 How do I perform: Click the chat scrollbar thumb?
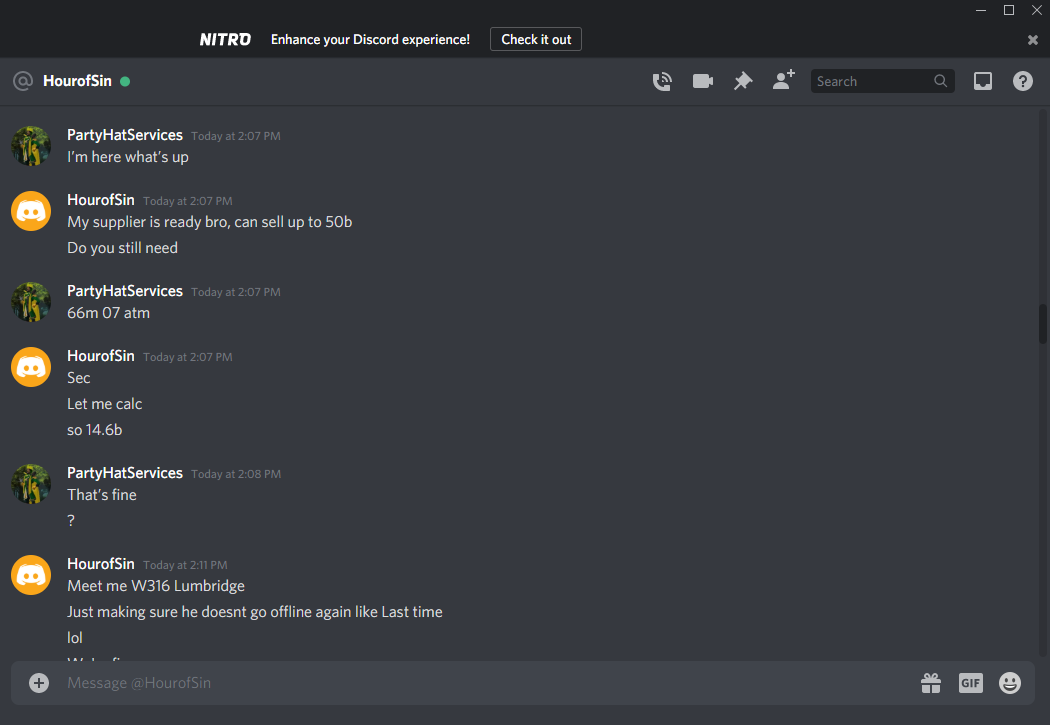pos(1043,324)
